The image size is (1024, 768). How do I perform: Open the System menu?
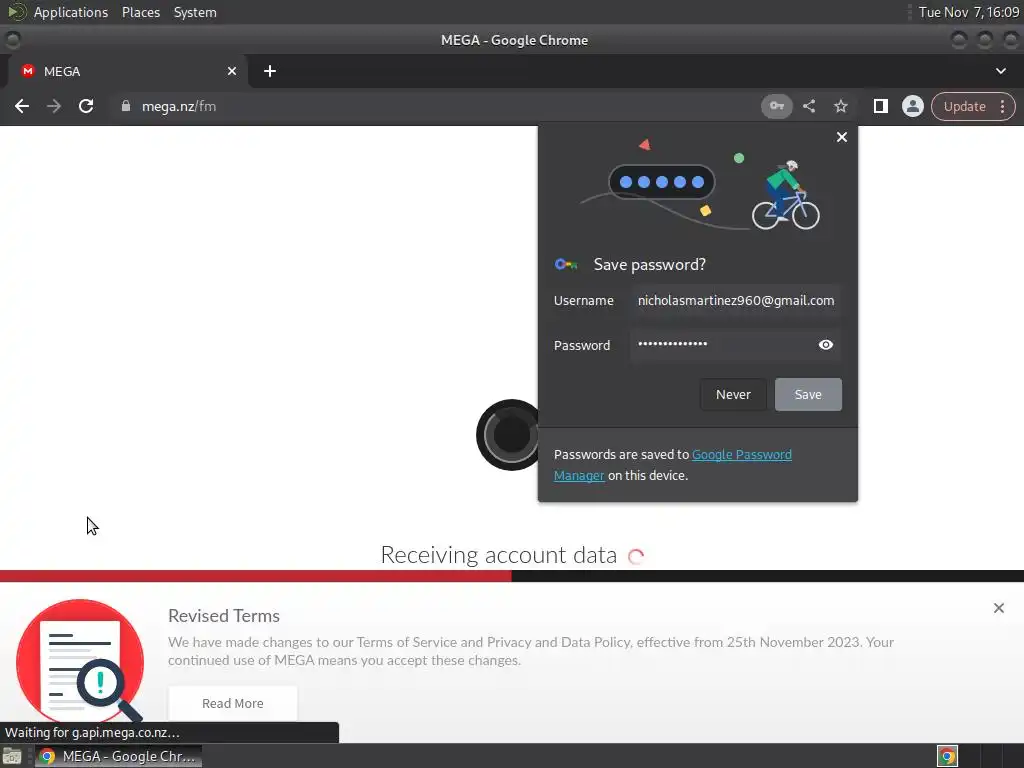(195, 12)
